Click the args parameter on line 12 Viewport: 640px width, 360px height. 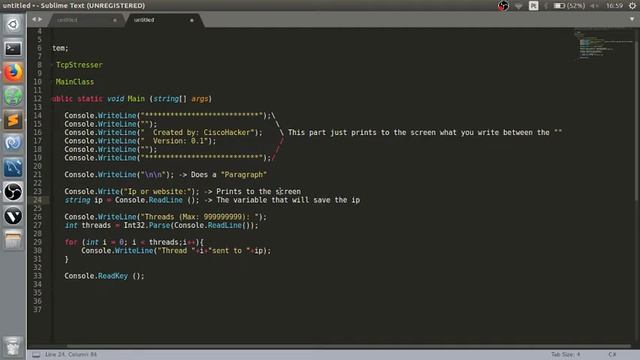(200, 99)
